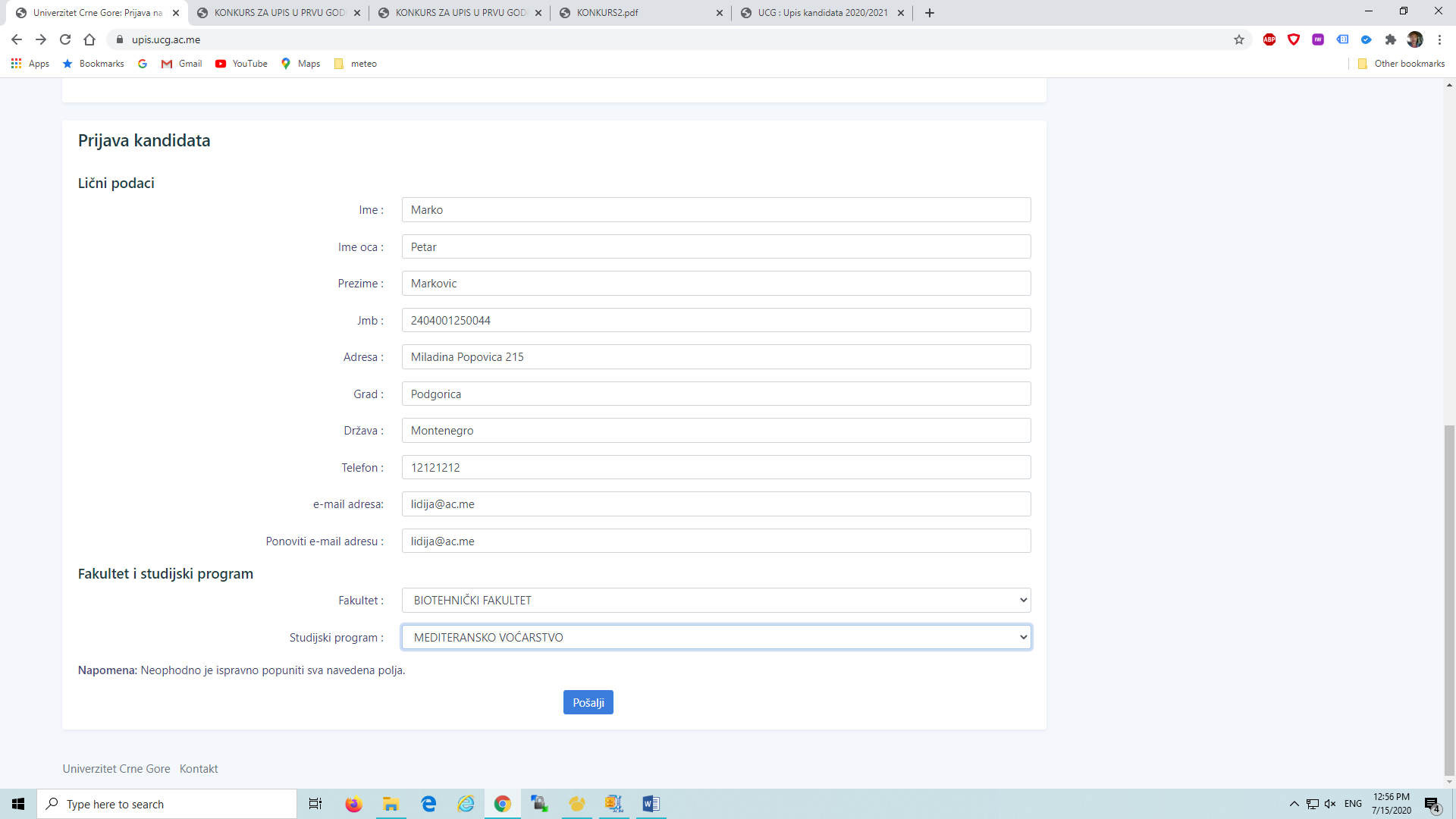Open YouTube bookmark in bookmarks bar
The width and height of the screenshot is (1456, 819).
(241, 64)
